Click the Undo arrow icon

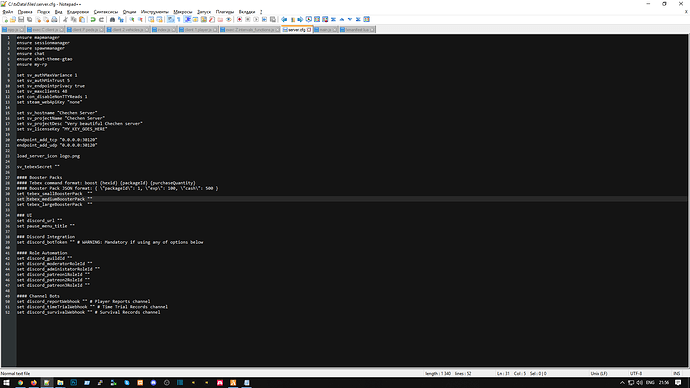click(x=93, y=19)
